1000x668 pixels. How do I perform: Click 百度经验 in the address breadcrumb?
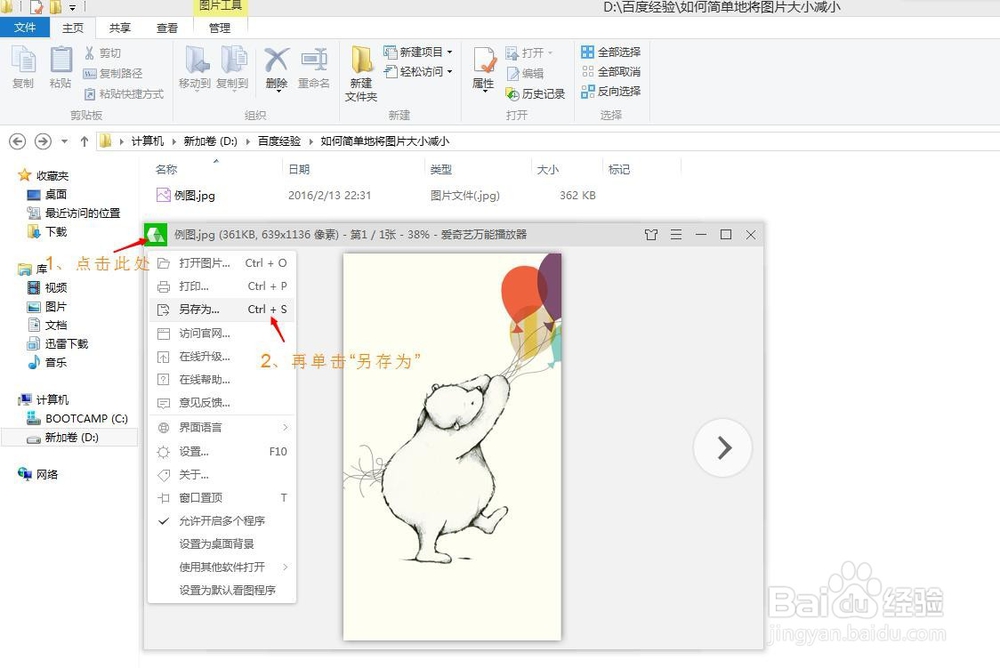click(279, 141)
